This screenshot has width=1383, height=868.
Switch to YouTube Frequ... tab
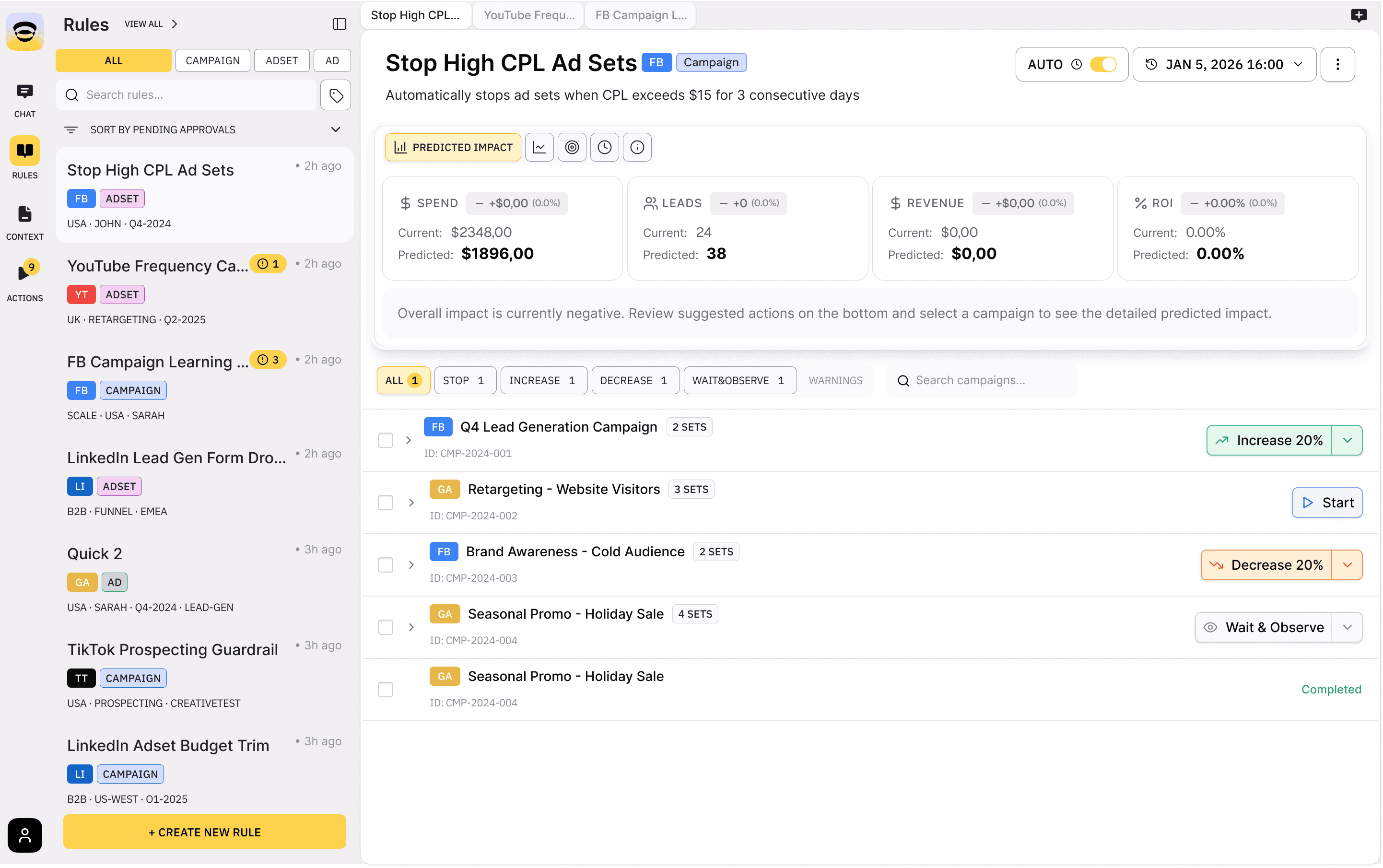(x=529, y=15)
